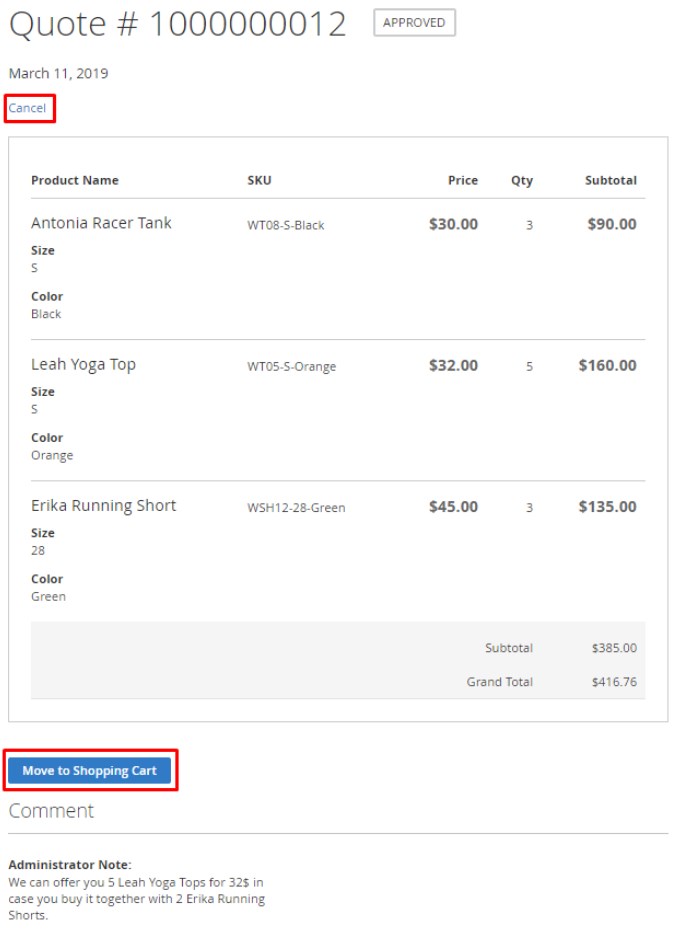677x931 pixels.
Task: Click the Administrator Note text
Action: 69,864
